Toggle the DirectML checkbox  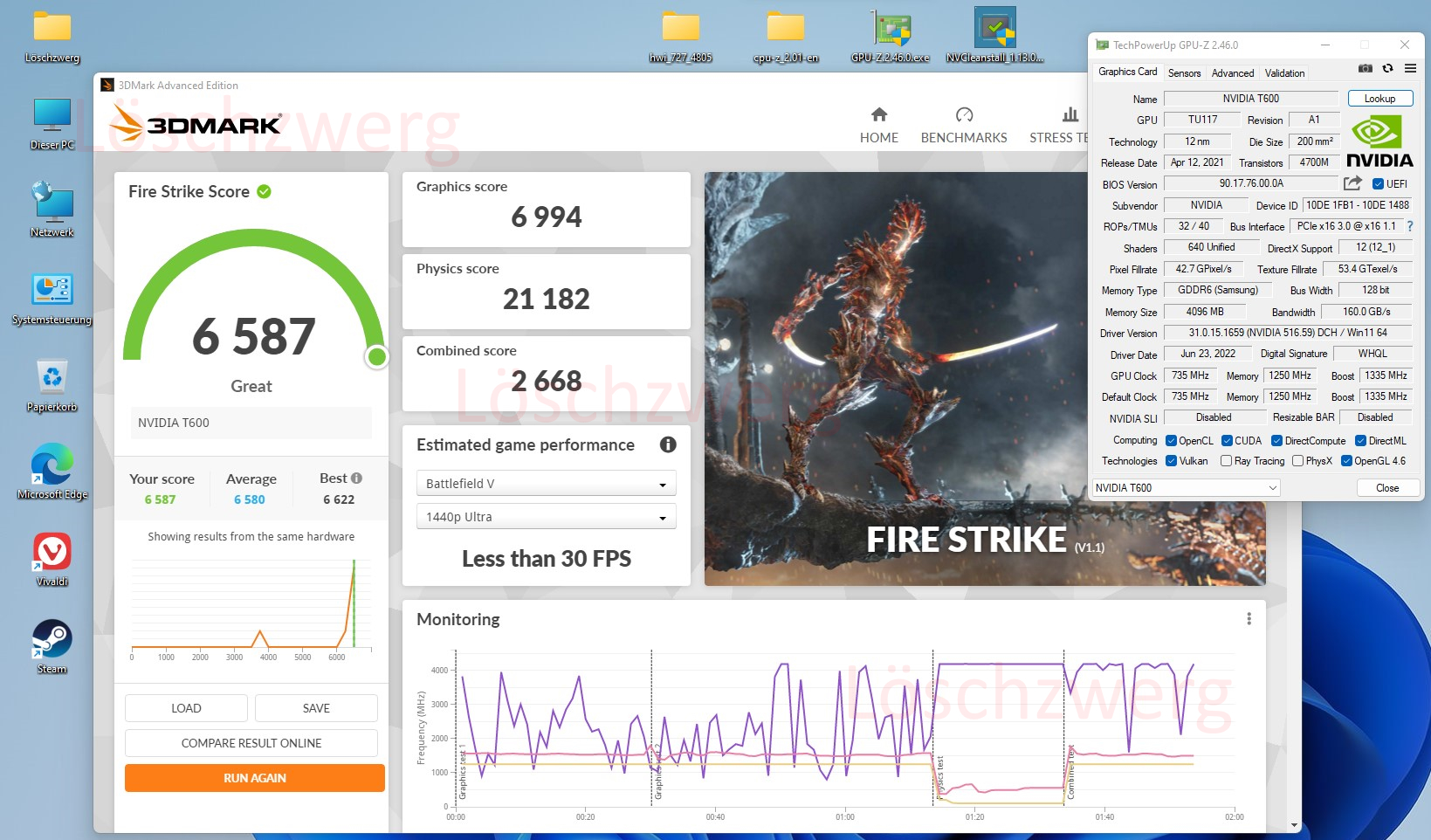(x=1360, y=441)
